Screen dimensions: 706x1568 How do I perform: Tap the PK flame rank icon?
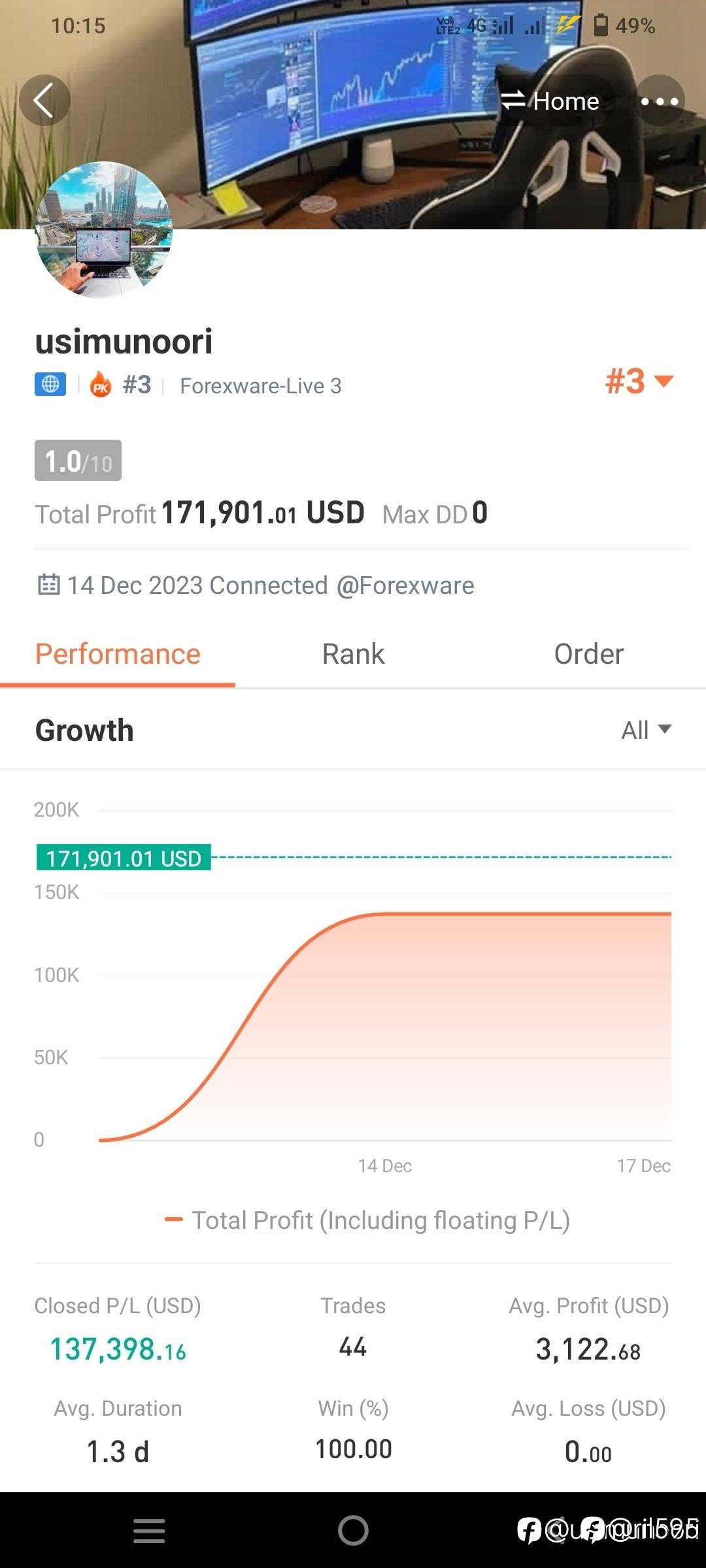click(101, 385)
